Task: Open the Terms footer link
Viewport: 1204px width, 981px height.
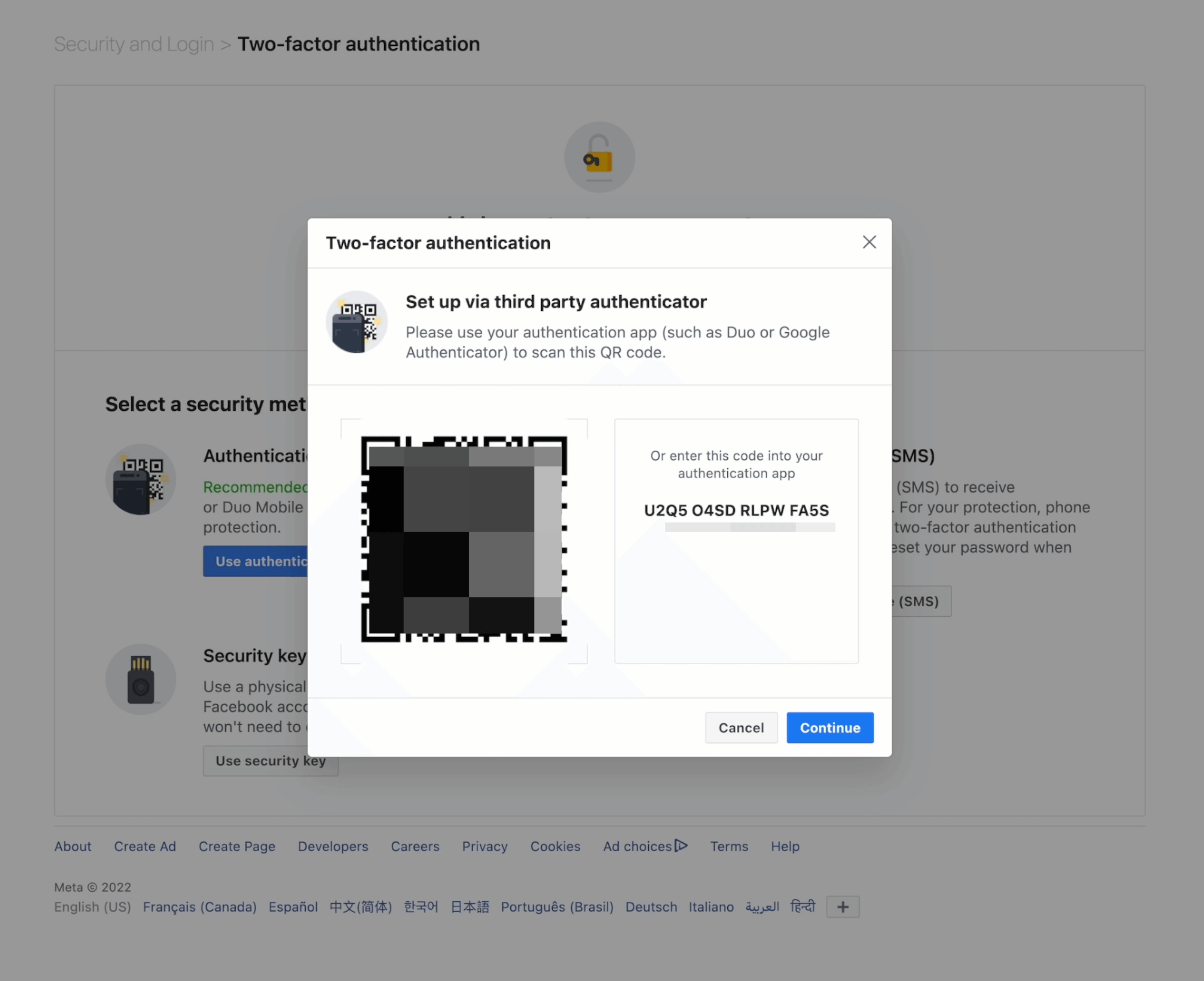Action: click(729, 846)
